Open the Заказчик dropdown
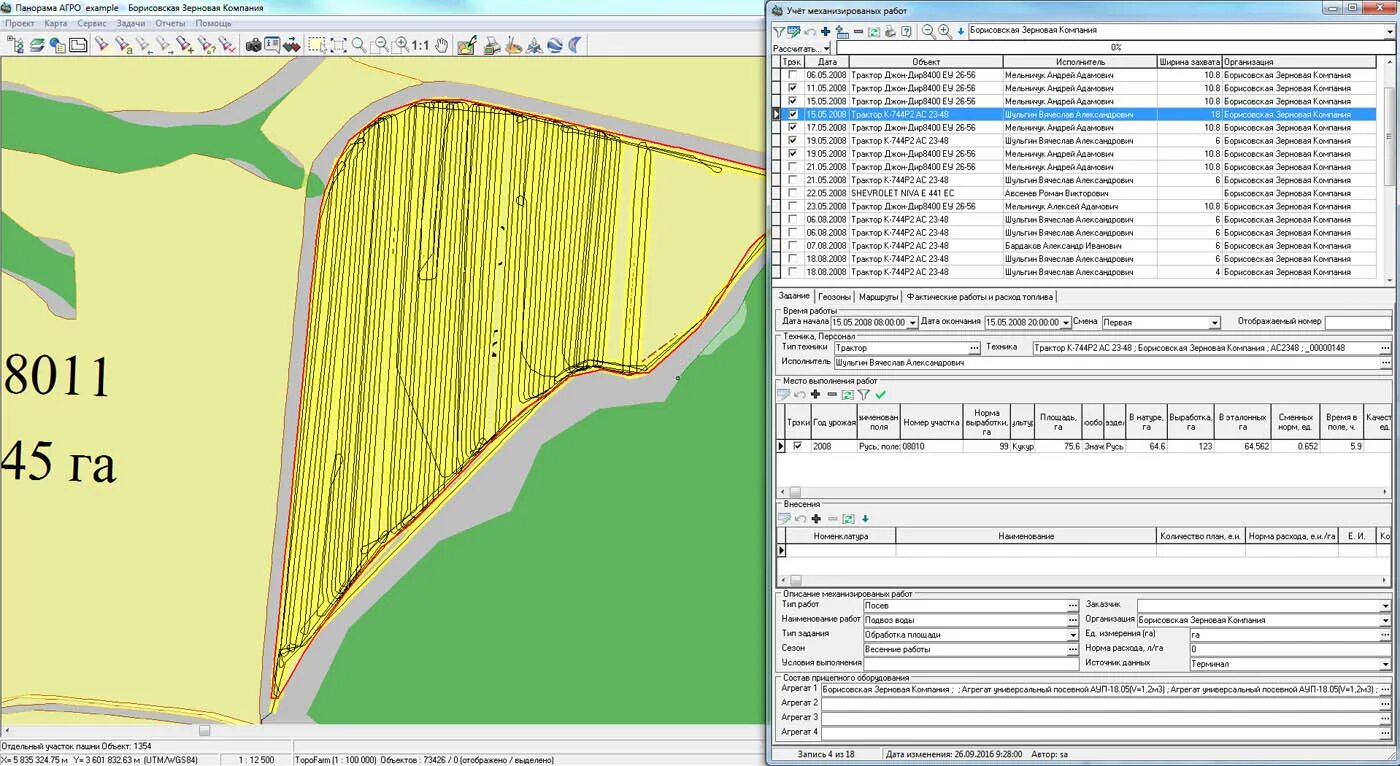 coord(1385,605)
